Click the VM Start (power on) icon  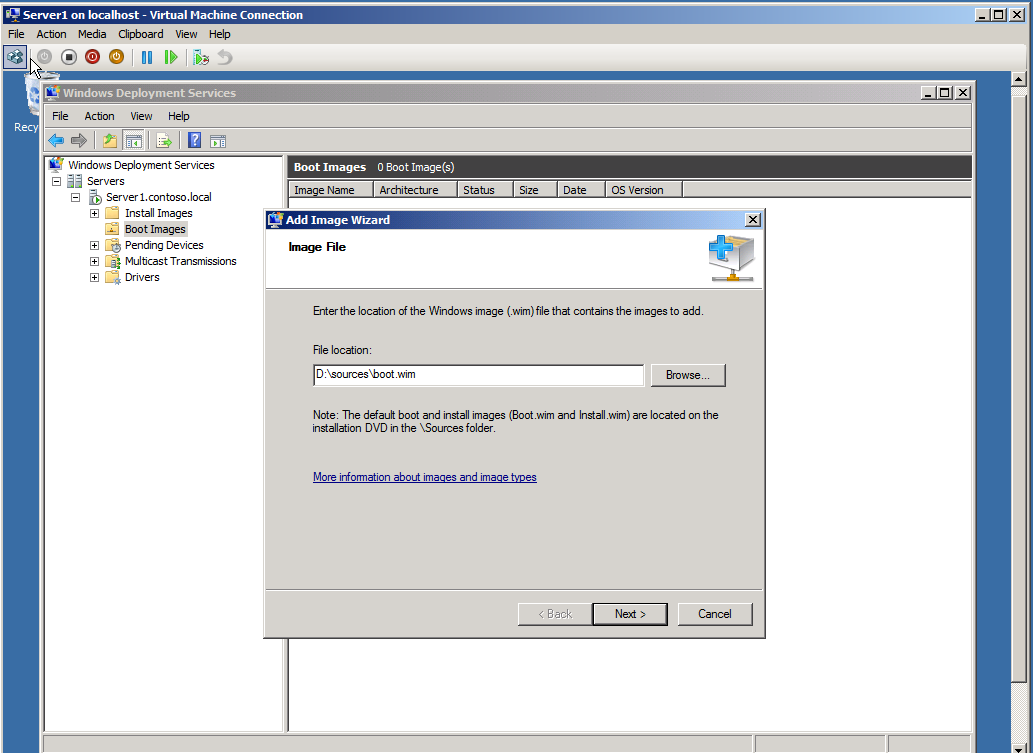pos(44,57)
